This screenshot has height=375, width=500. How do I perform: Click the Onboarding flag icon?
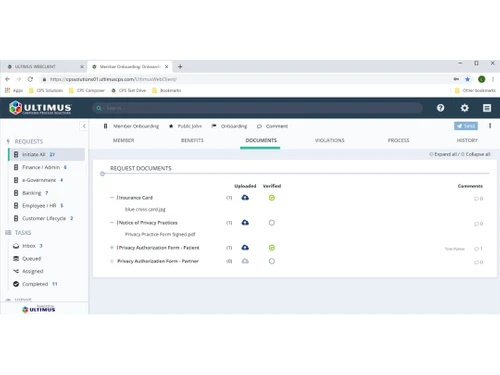click(x=214, y=126)
